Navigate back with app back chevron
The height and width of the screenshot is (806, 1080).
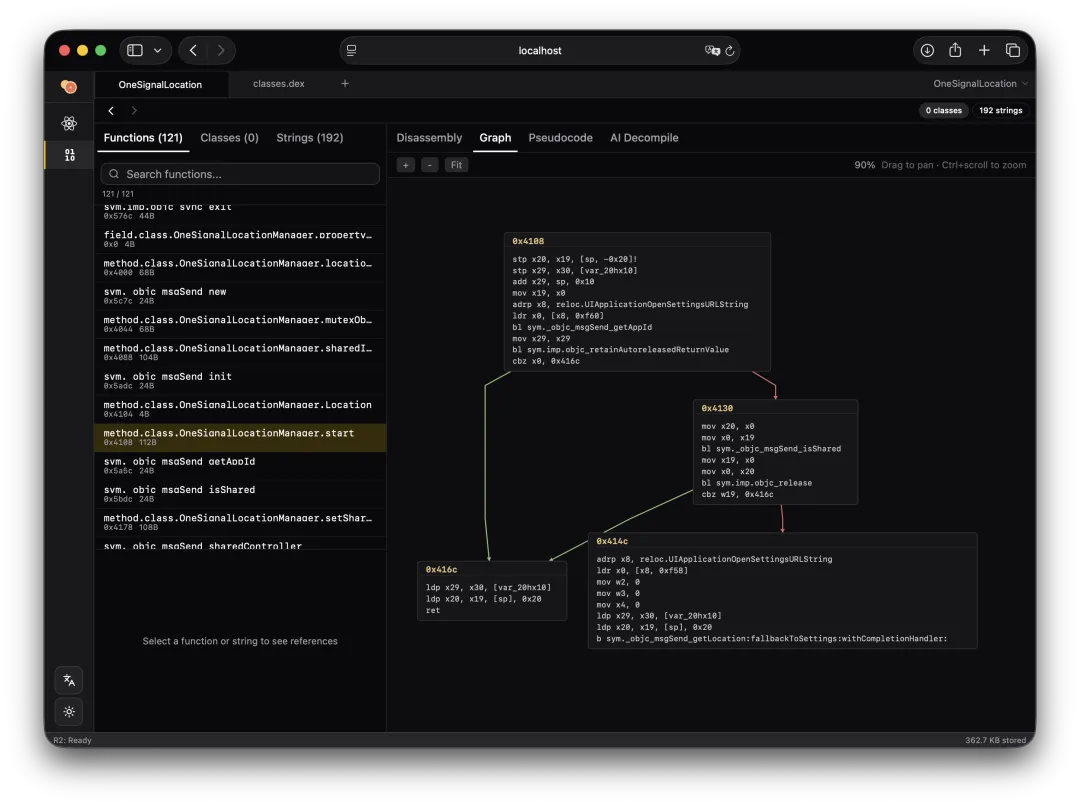click(x=111, y=110)
